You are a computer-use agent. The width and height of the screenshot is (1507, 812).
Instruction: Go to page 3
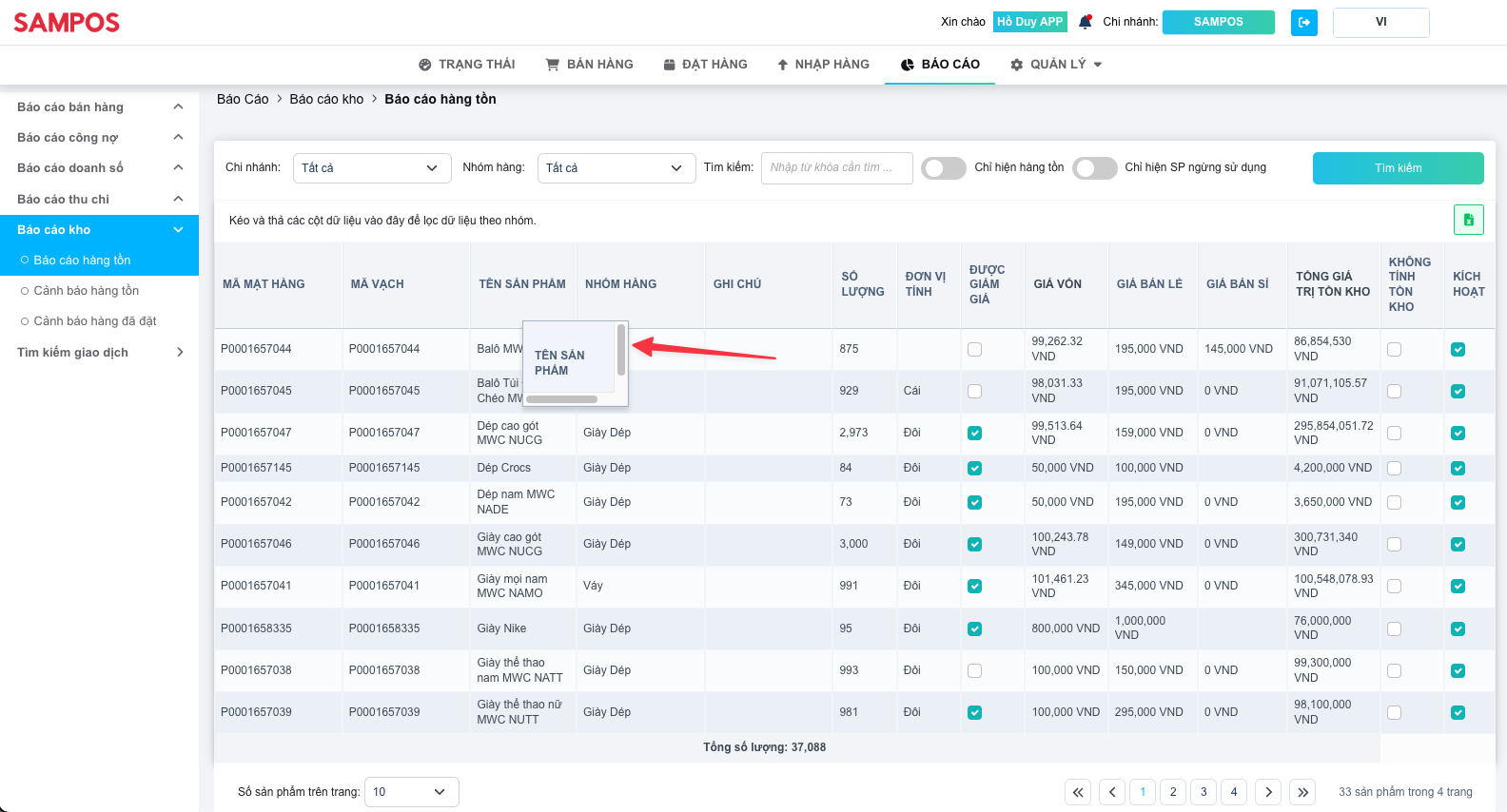coord(1204,792)
